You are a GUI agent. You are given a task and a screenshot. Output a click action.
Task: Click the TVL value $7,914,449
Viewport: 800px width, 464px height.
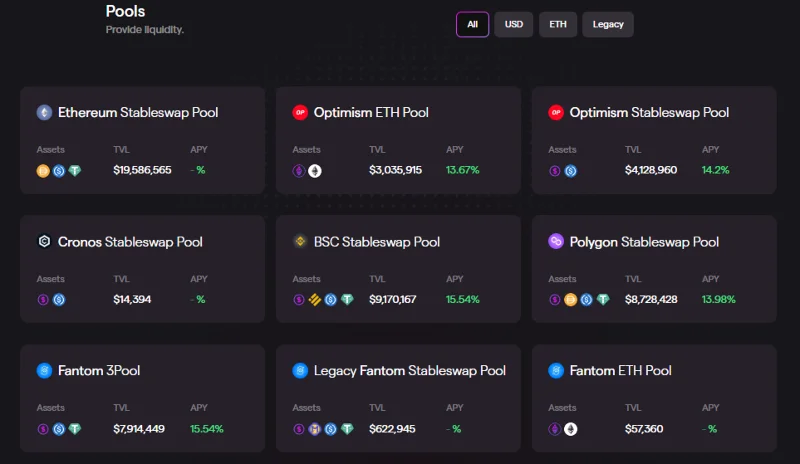click(139, 429)
